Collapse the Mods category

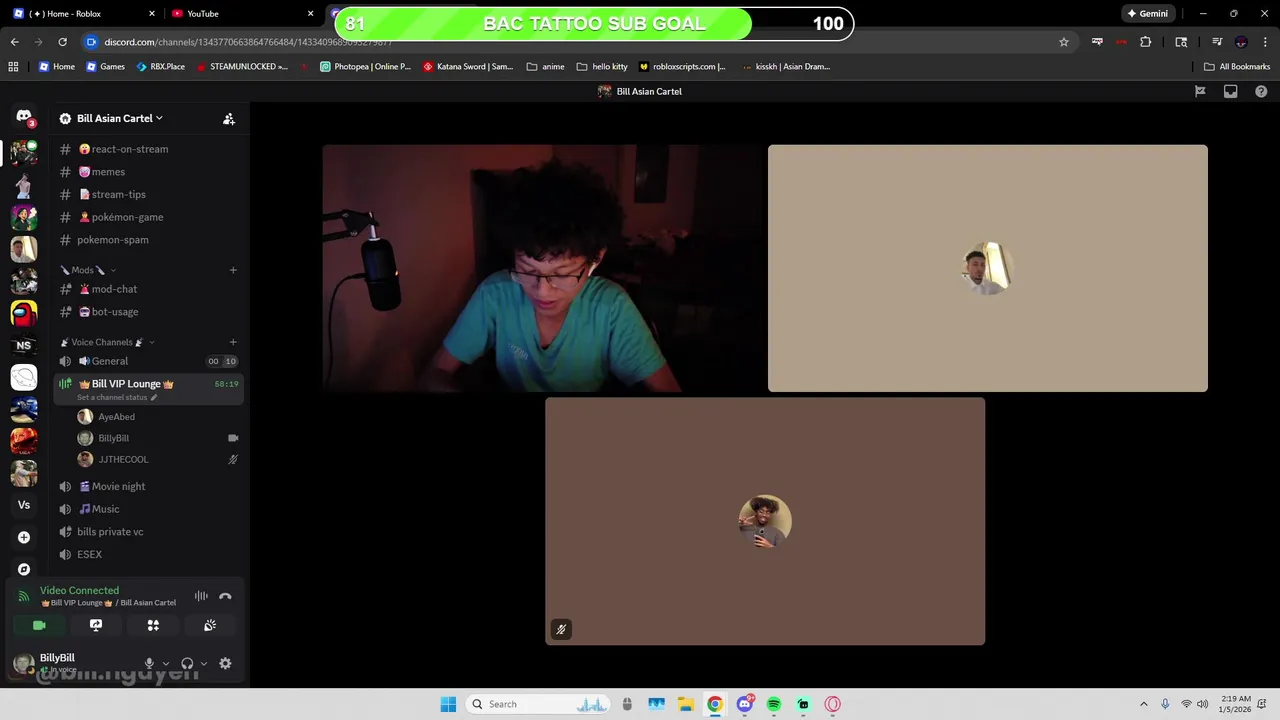(88, 270)
